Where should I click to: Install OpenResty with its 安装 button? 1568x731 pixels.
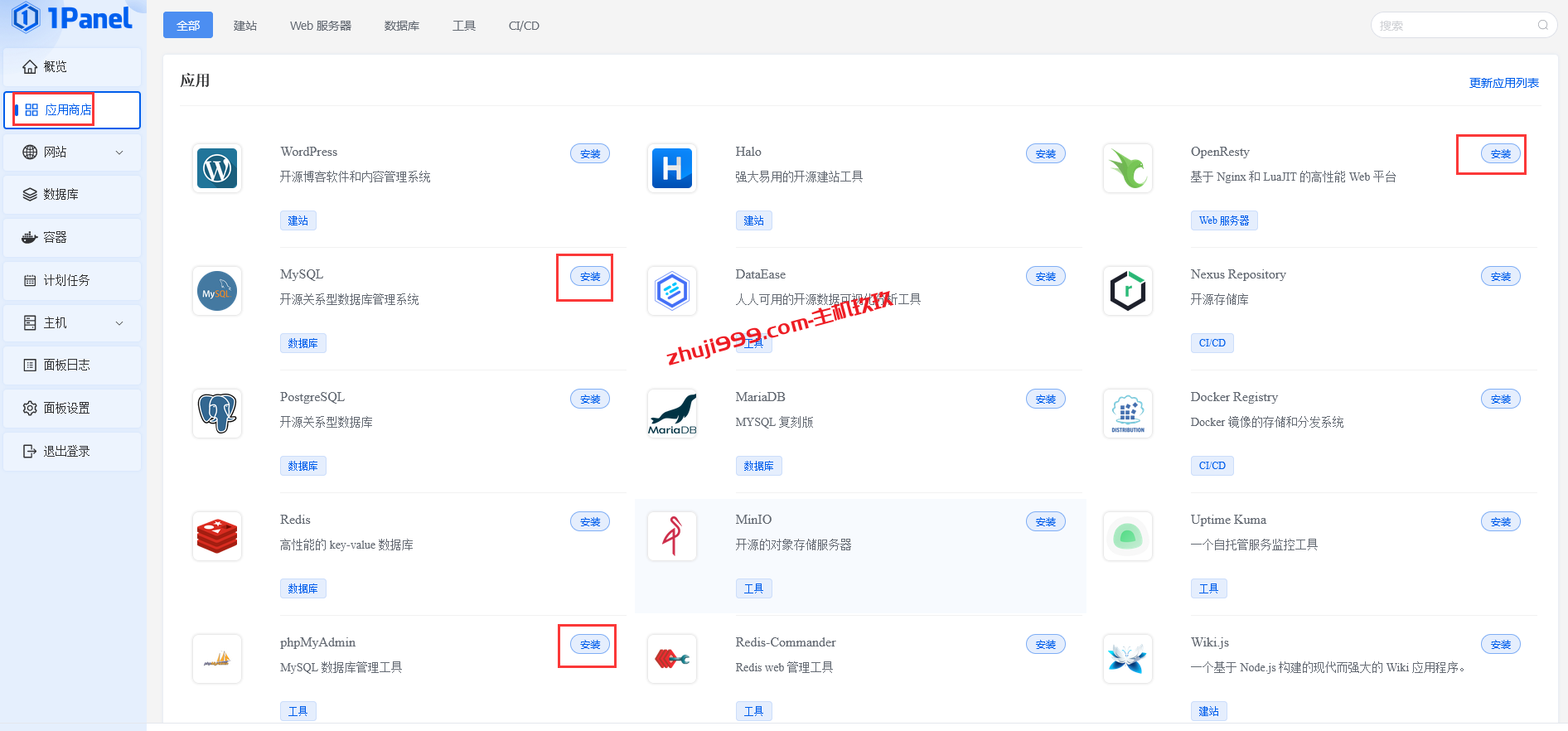click(x=1501, y=153)
